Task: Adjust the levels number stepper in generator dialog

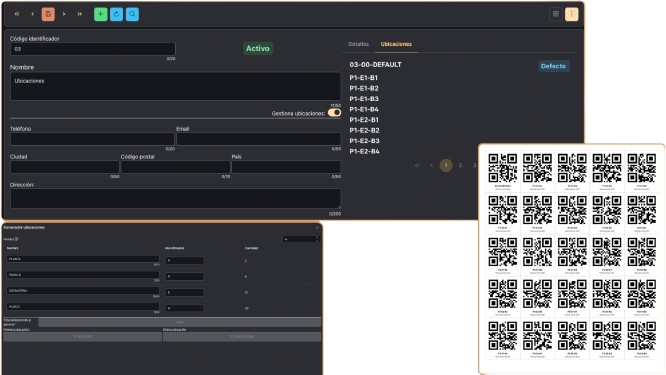Action: 301,239
